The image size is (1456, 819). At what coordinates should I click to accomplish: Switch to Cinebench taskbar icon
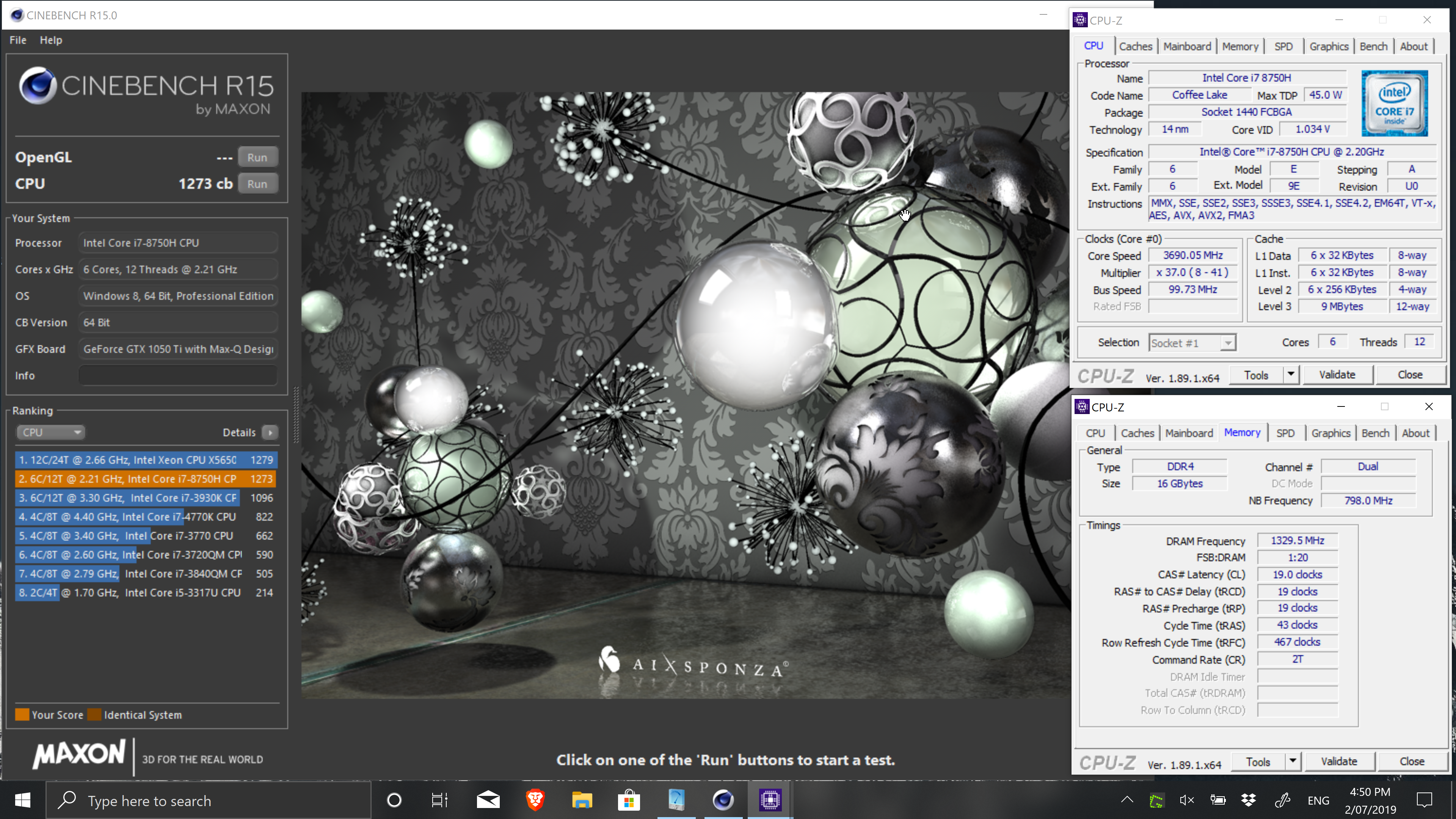click(x=723, y=800)
